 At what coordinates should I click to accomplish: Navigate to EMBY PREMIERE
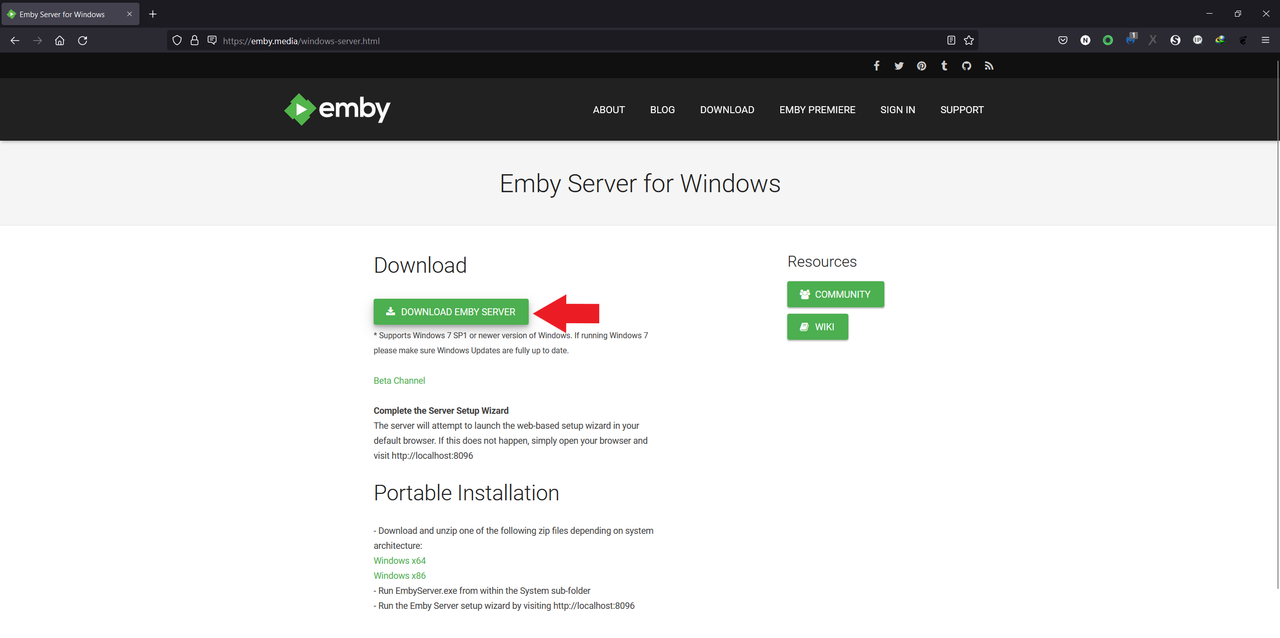(x=817, y=110)
